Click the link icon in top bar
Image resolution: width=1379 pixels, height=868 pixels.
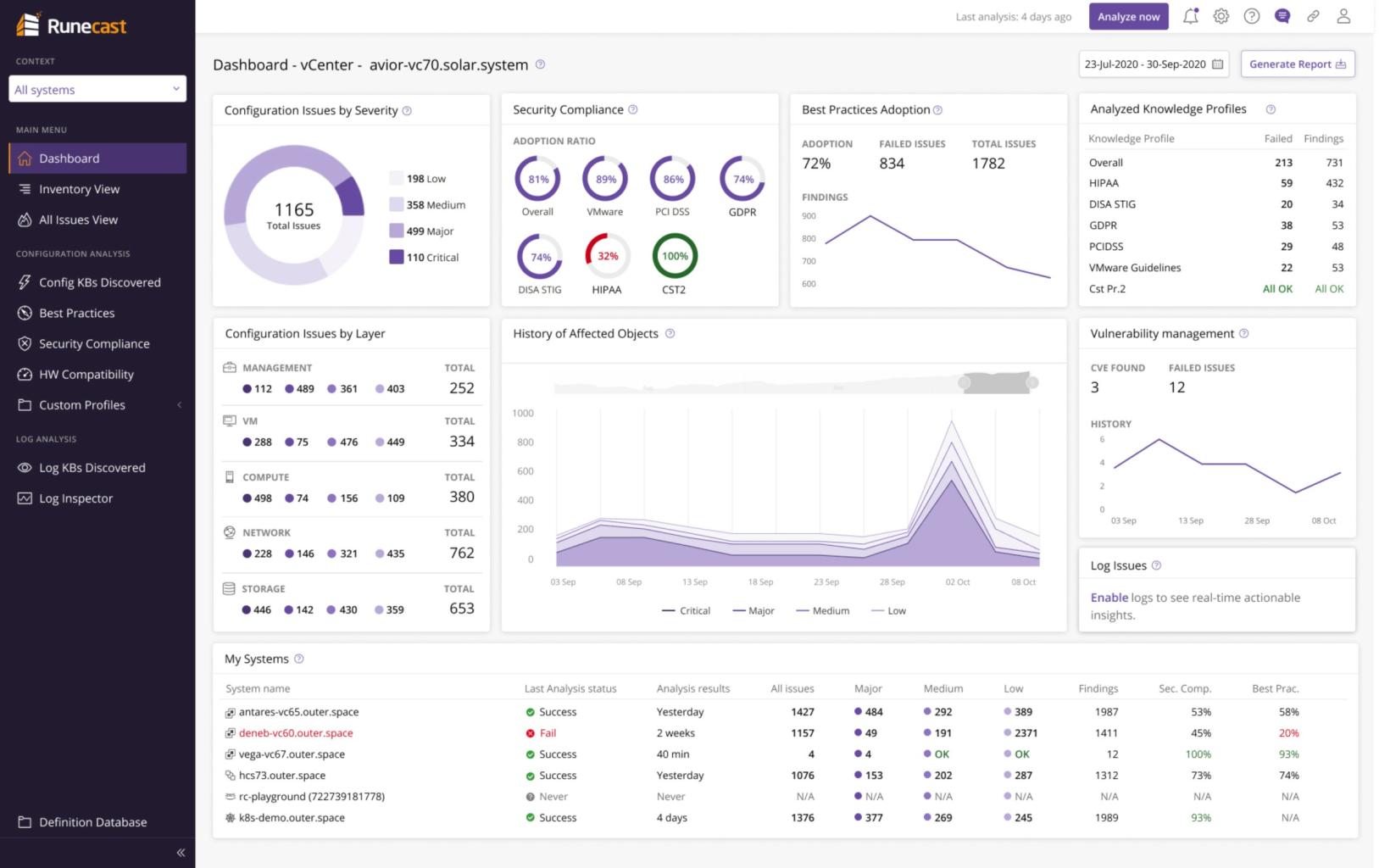tap(1313, 16)
